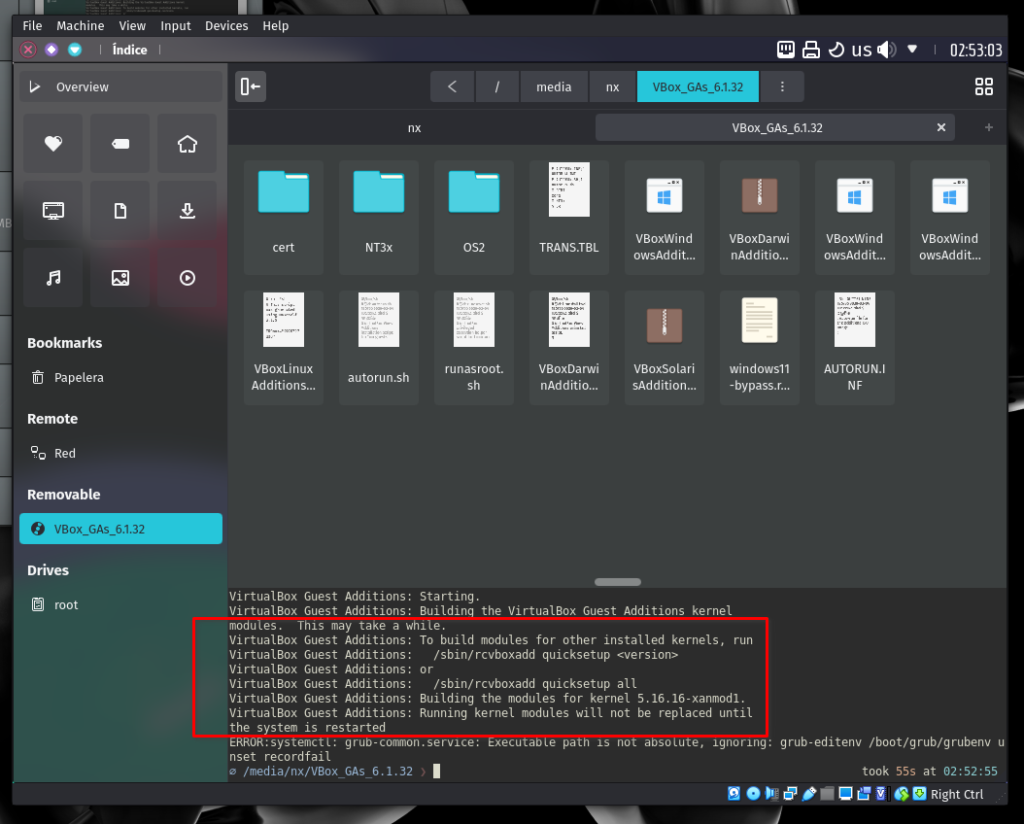The image size is (1024, 824).
Task: Click the shared folders indicator in VirtualBox status bar
Action: coord(827,793)
